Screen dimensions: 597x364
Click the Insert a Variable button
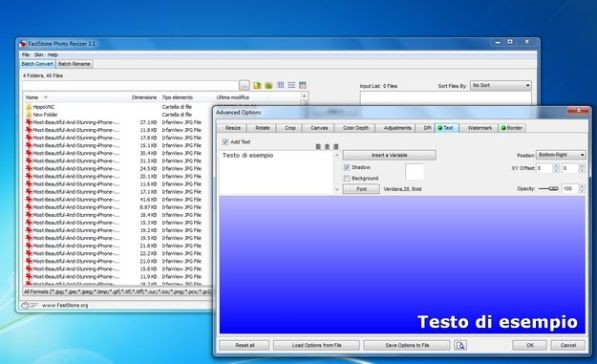[x=389, y=155]
